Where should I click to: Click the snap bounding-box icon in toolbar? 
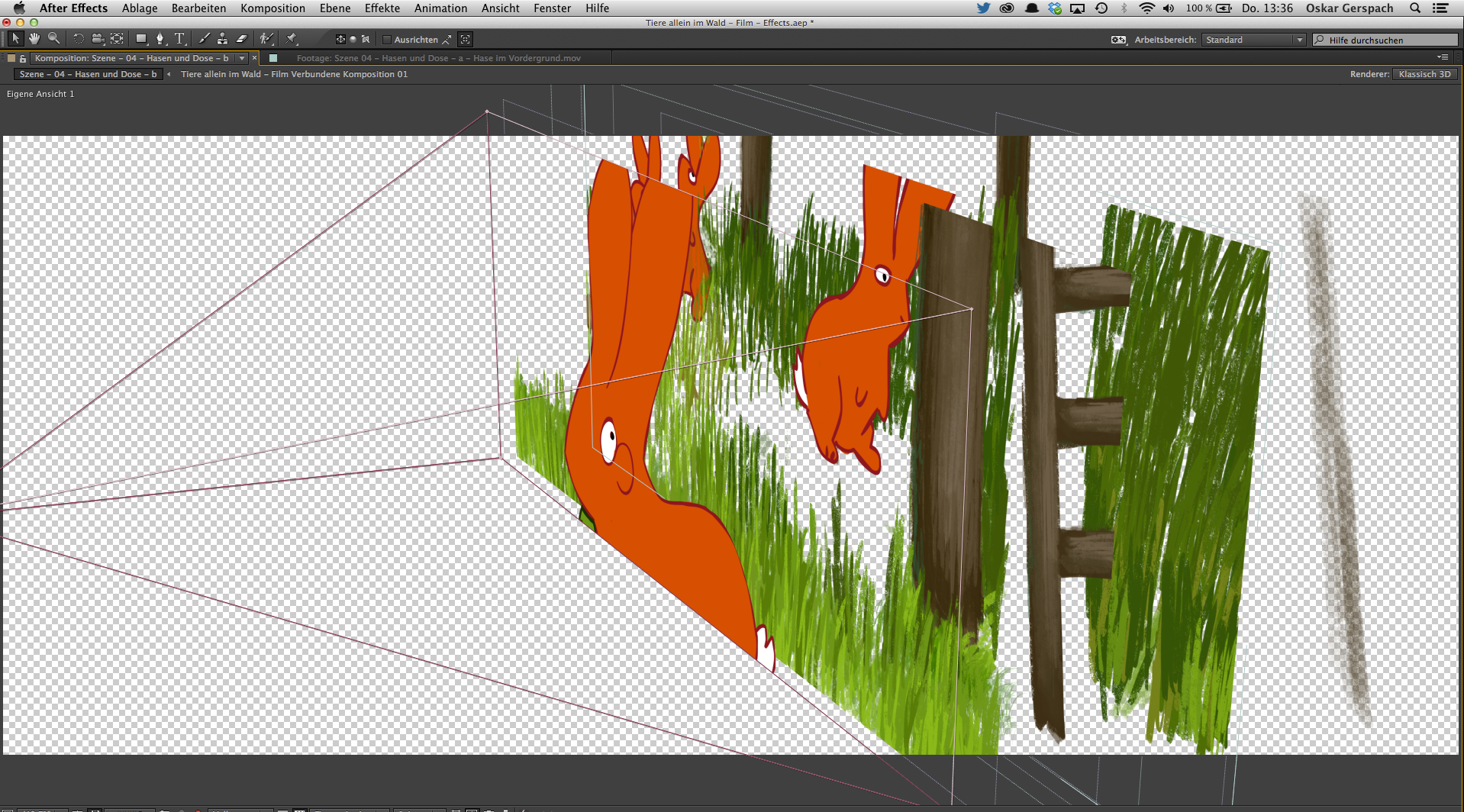tap(465, 39)
